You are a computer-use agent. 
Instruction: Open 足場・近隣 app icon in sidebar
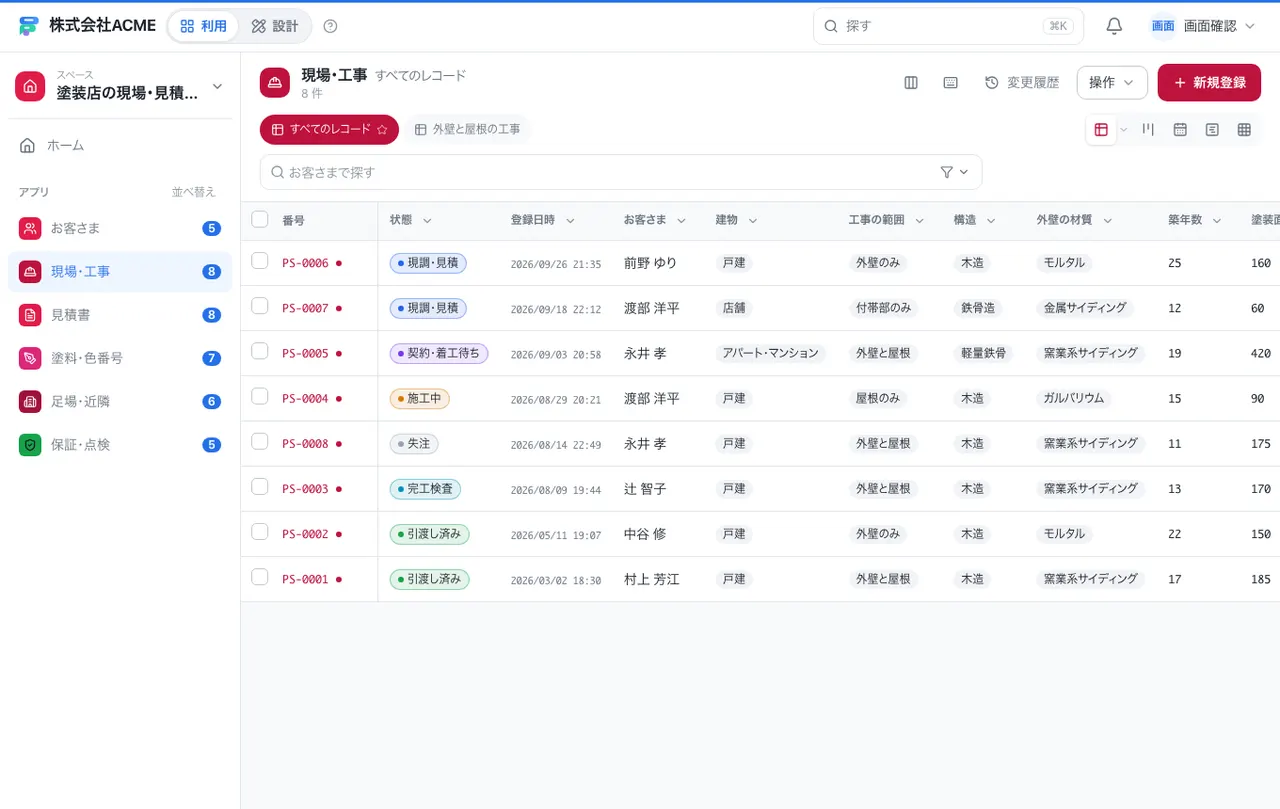(x=30, y=401)
